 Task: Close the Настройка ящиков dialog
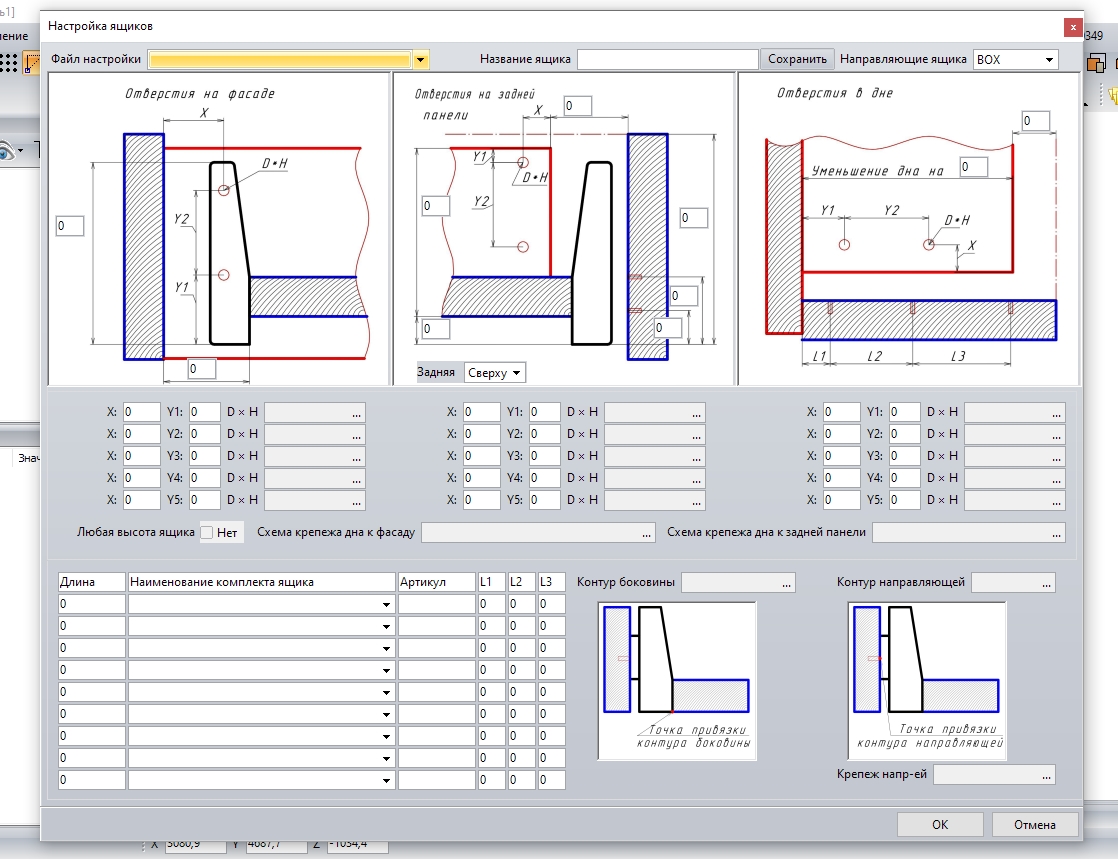(1072, 26)
